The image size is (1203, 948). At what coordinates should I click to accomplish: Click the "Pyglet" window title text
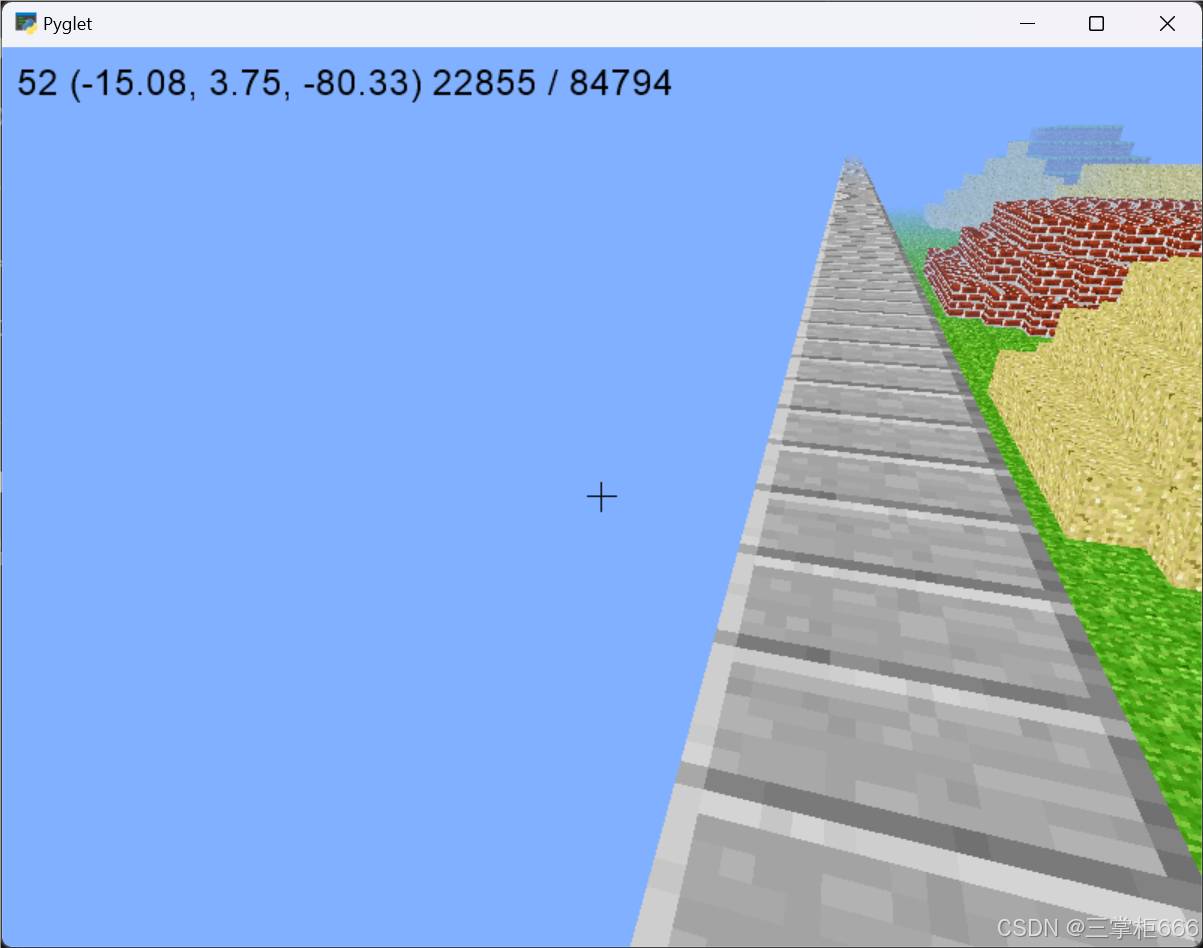(x=68, y=25)
